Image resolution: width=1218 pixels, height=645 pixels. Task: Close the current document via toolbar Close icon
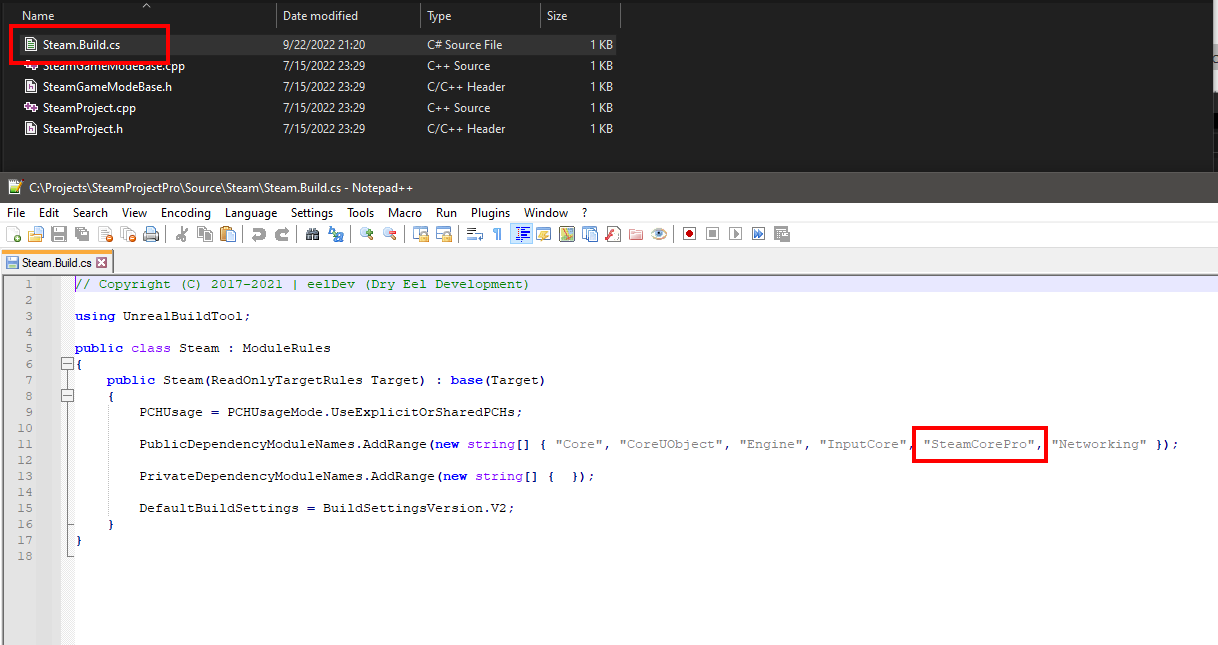point(105,234)
